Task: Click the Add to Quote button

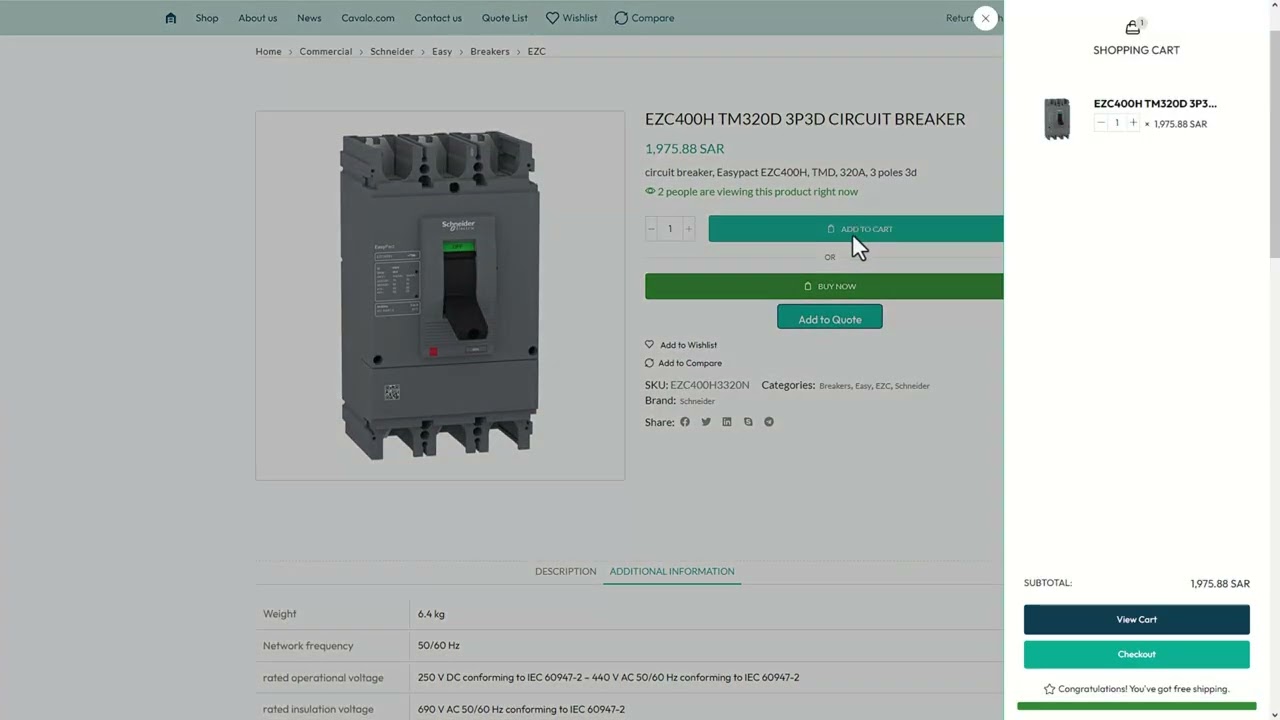Action: 830,319
